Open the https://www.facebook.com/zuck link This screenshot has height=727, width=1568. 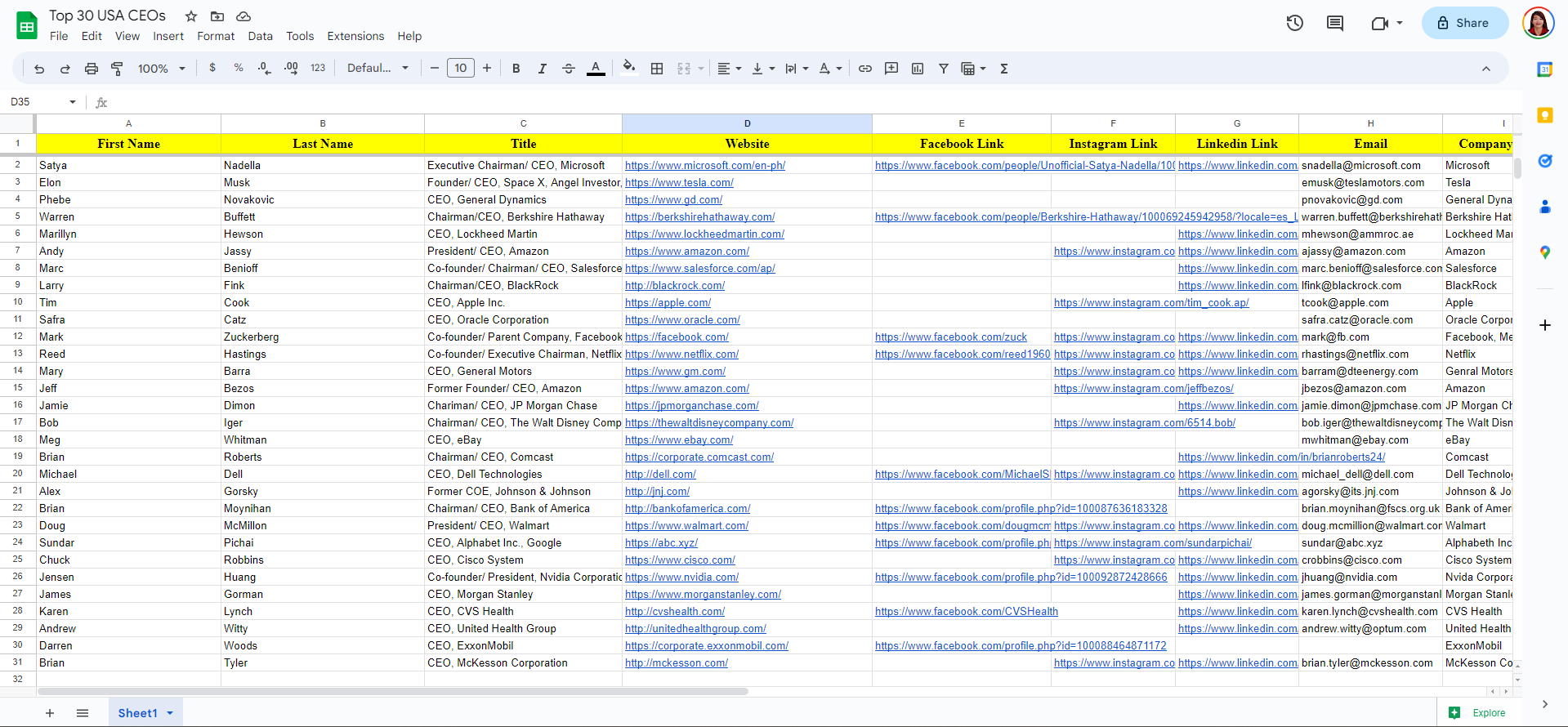951,337
